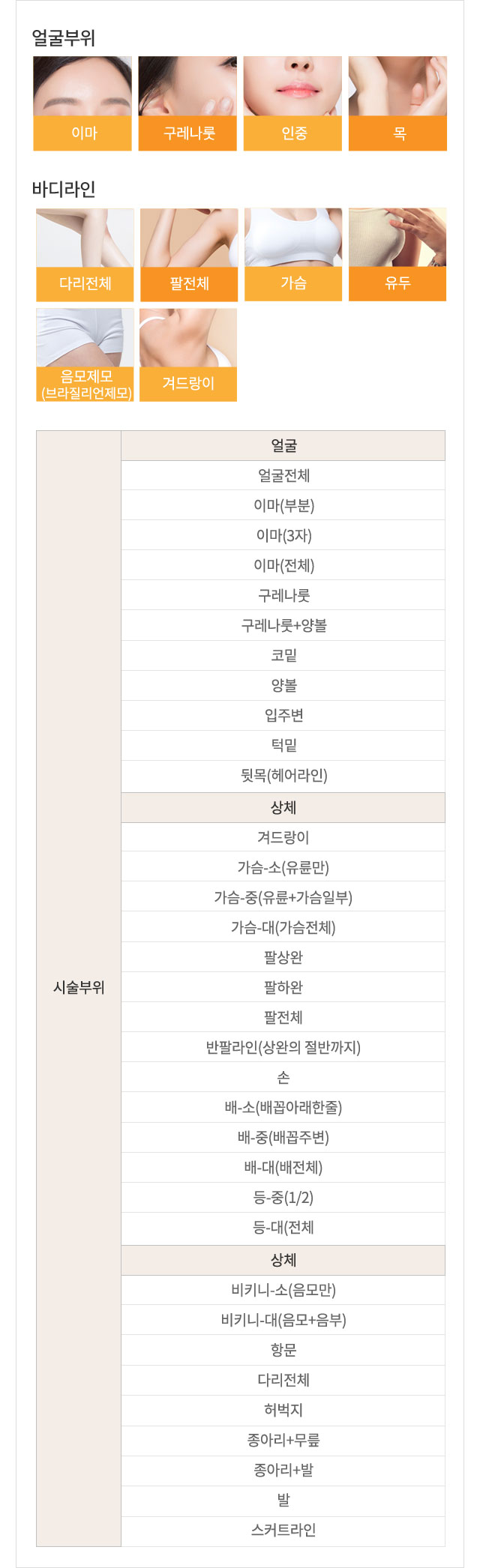480x1568 pixels.
Task: Choose the 겨드랑이 body line thumbnail
Action: click(x=188, y=355)
